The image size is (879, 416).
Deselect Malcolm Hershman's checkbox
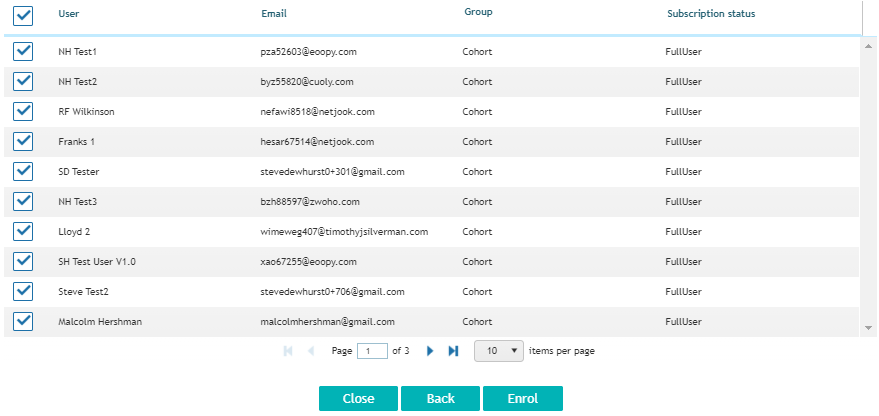(x=23, y=322)
